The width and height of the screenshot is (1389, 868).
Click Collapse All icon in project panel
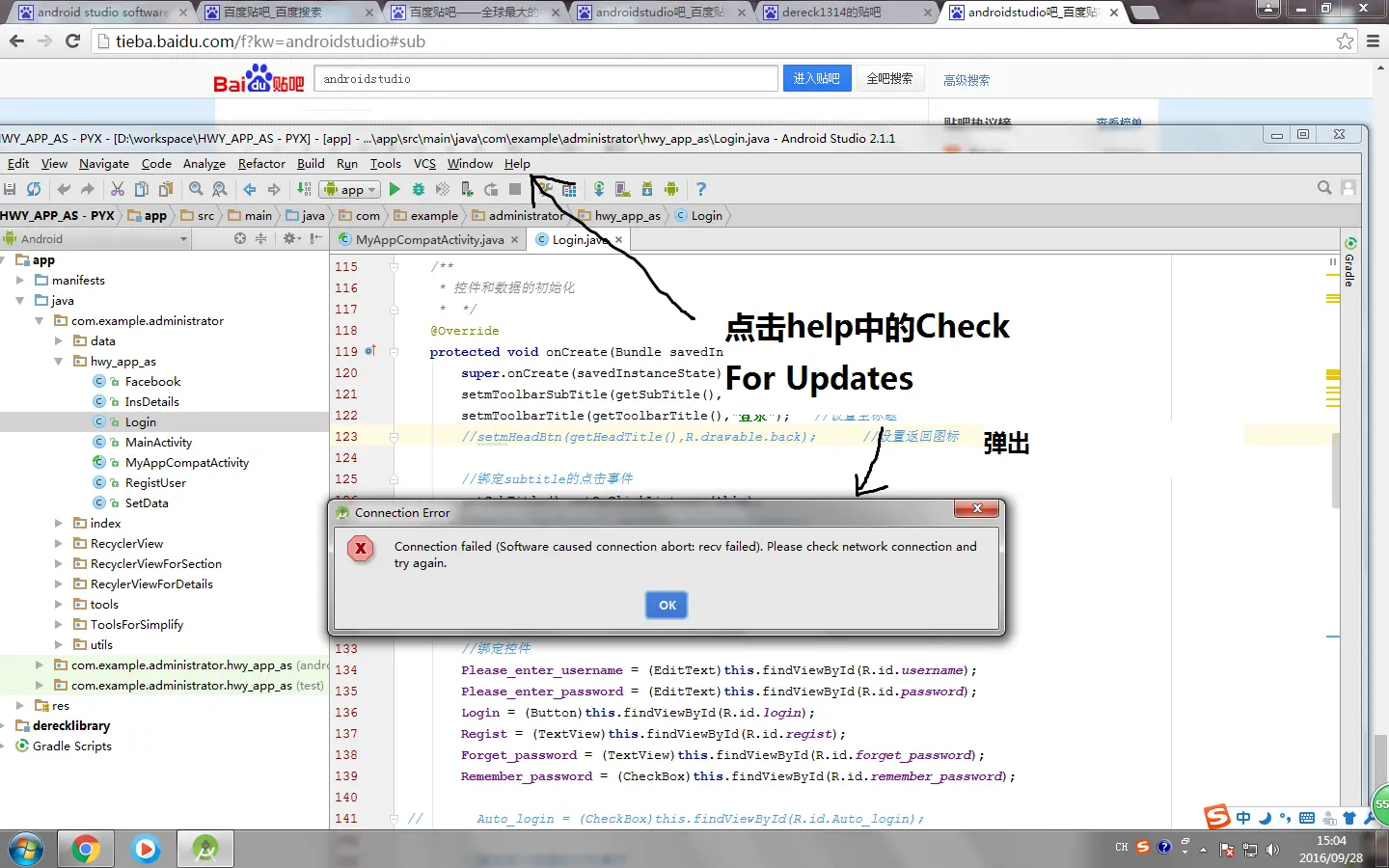pos(260,238)
